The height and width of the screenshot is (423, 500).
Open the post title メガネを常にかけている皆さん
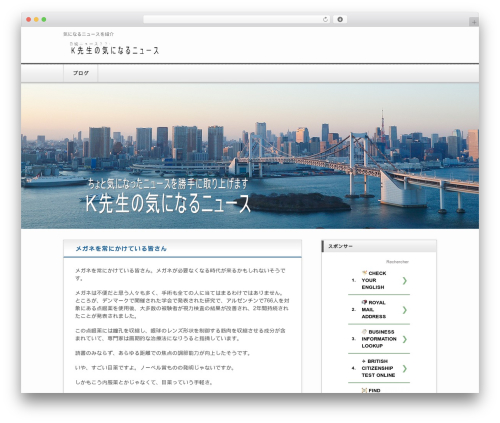point(121,249)
